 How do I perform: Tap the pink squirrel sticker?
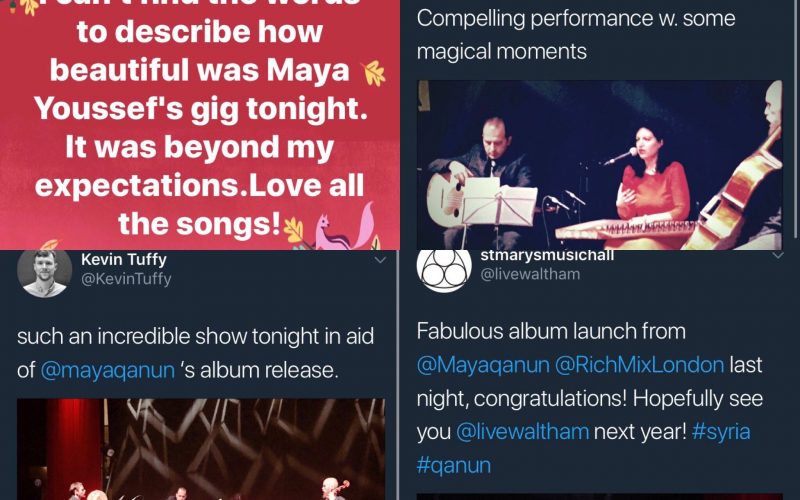tap(344, 227)
